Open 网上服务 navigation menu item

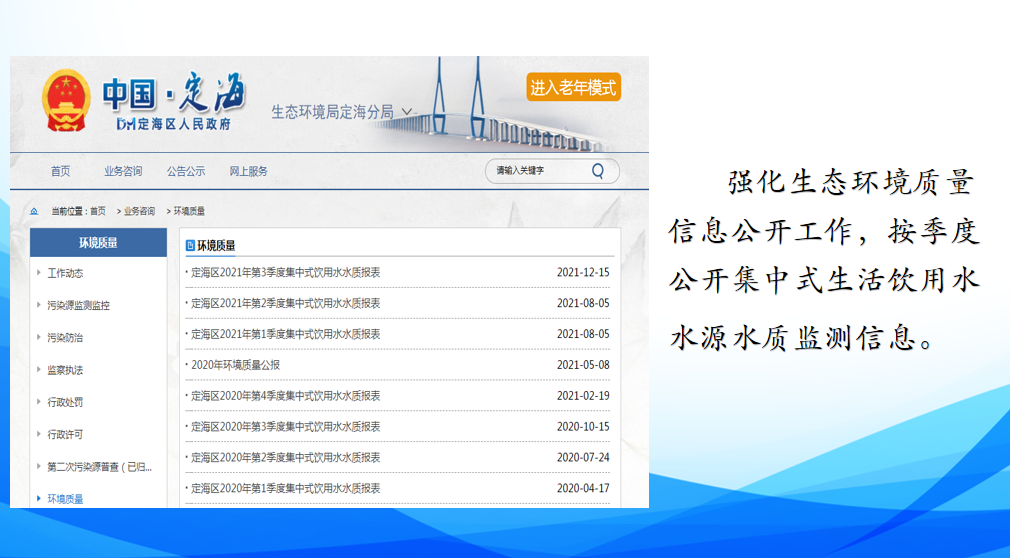pos(249,171)
